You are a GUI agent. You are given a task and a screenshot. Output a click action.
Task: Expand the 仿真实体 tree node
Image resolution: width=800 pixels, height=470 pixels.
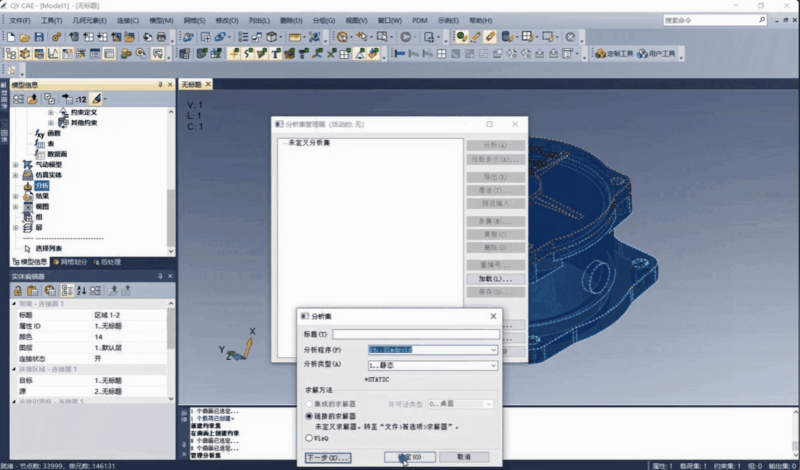pos(15,174)
